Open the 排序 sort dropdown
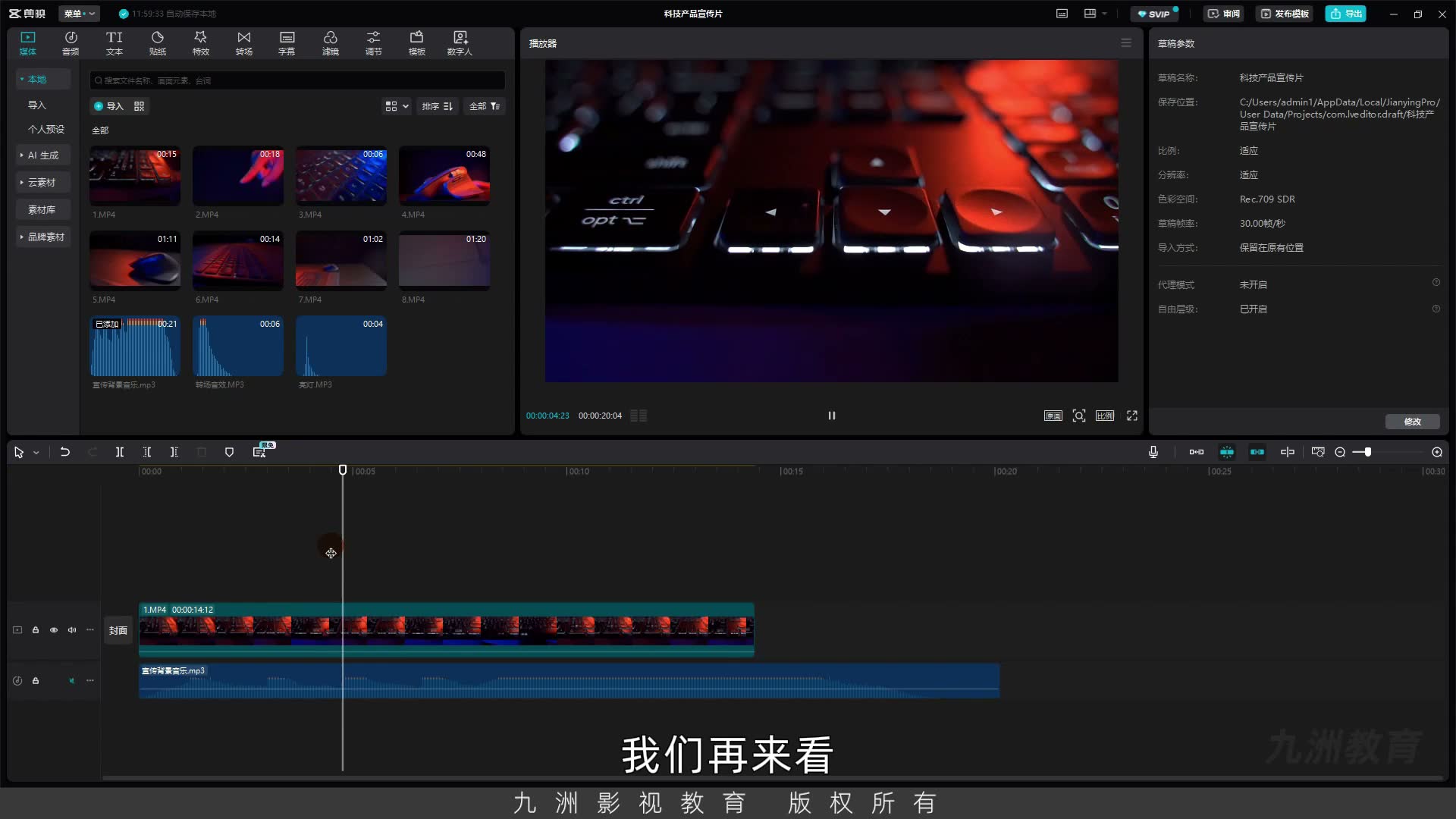This screenshot has height=819, width=1456. click(x=438, y=106)
